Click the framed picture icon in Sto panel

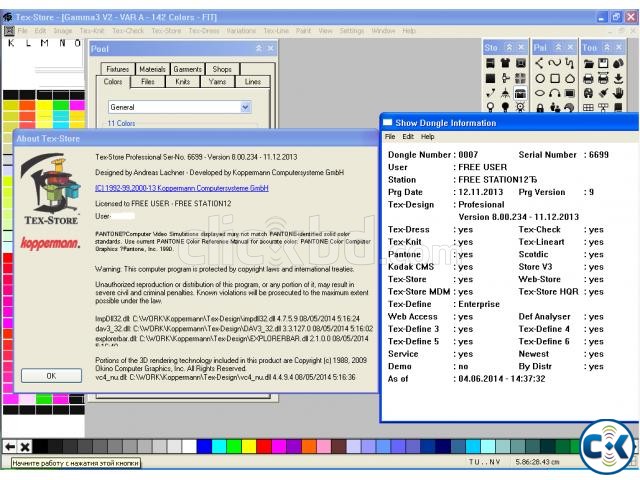coord(520,63)
